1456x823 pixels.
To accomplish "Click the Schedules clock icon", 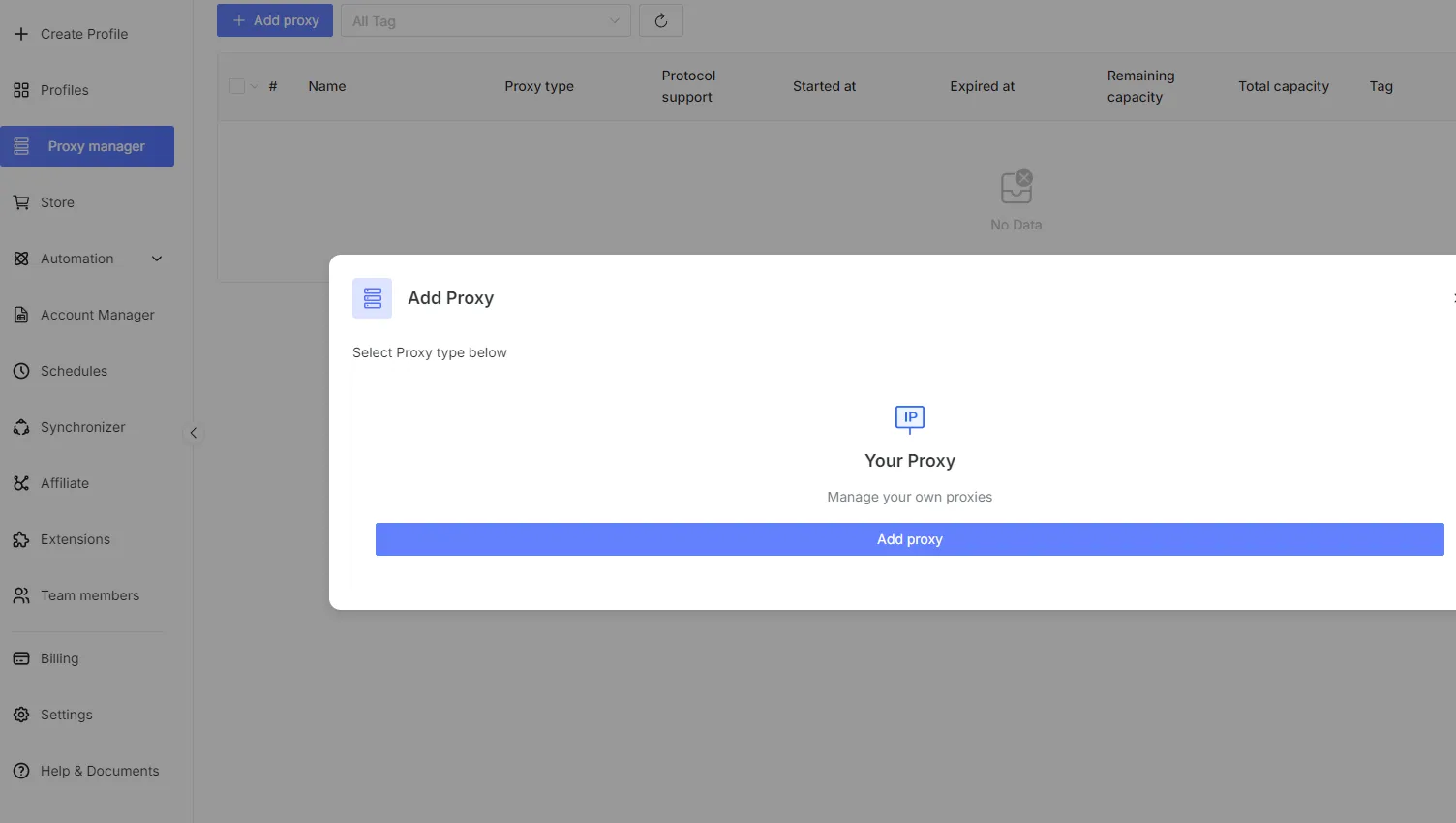I will (x=21, y=371).
